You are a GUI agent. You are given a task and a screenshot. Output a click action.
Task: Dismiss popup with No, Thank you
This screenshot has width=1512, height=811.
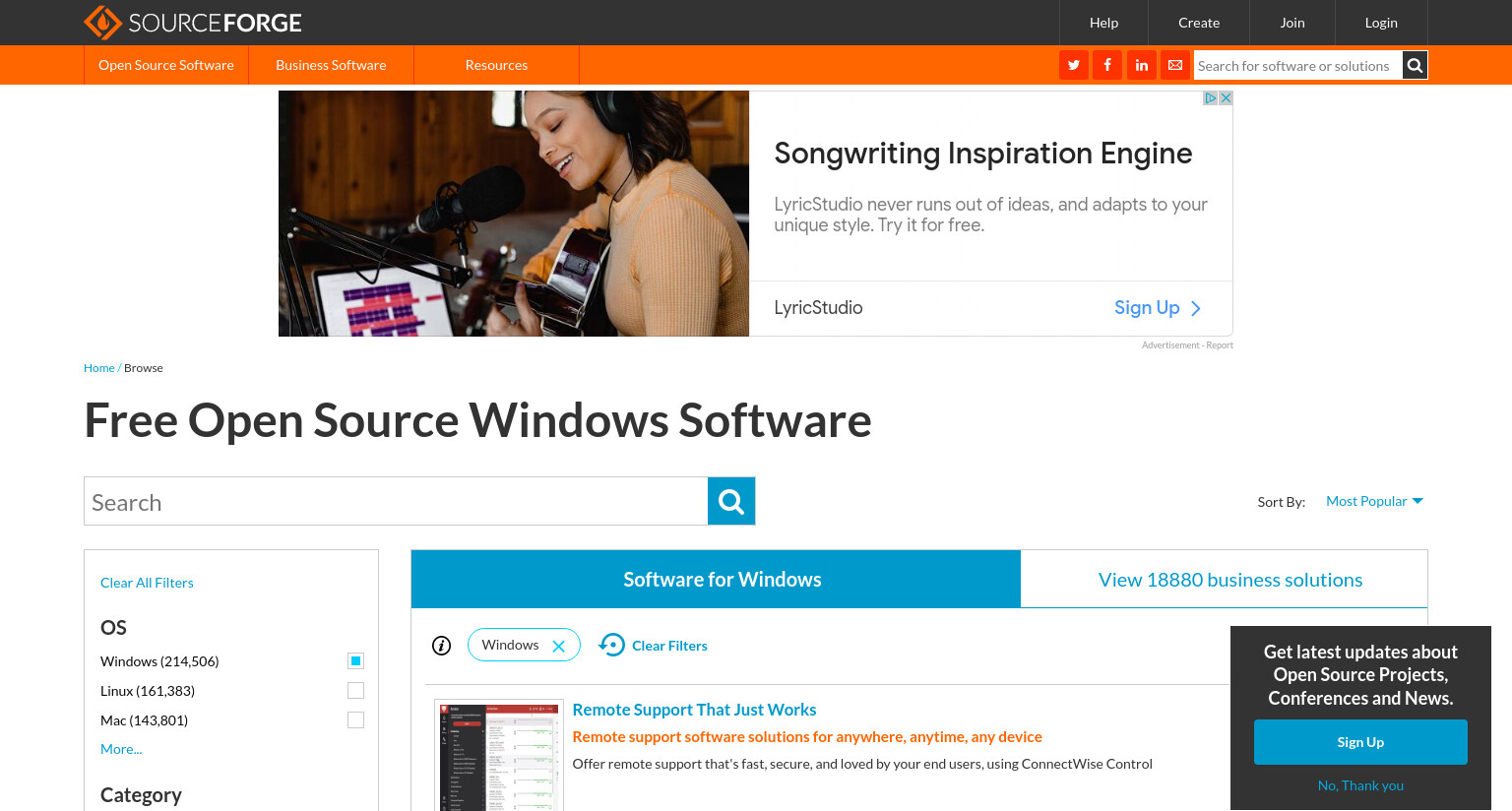coord(1360,785)
